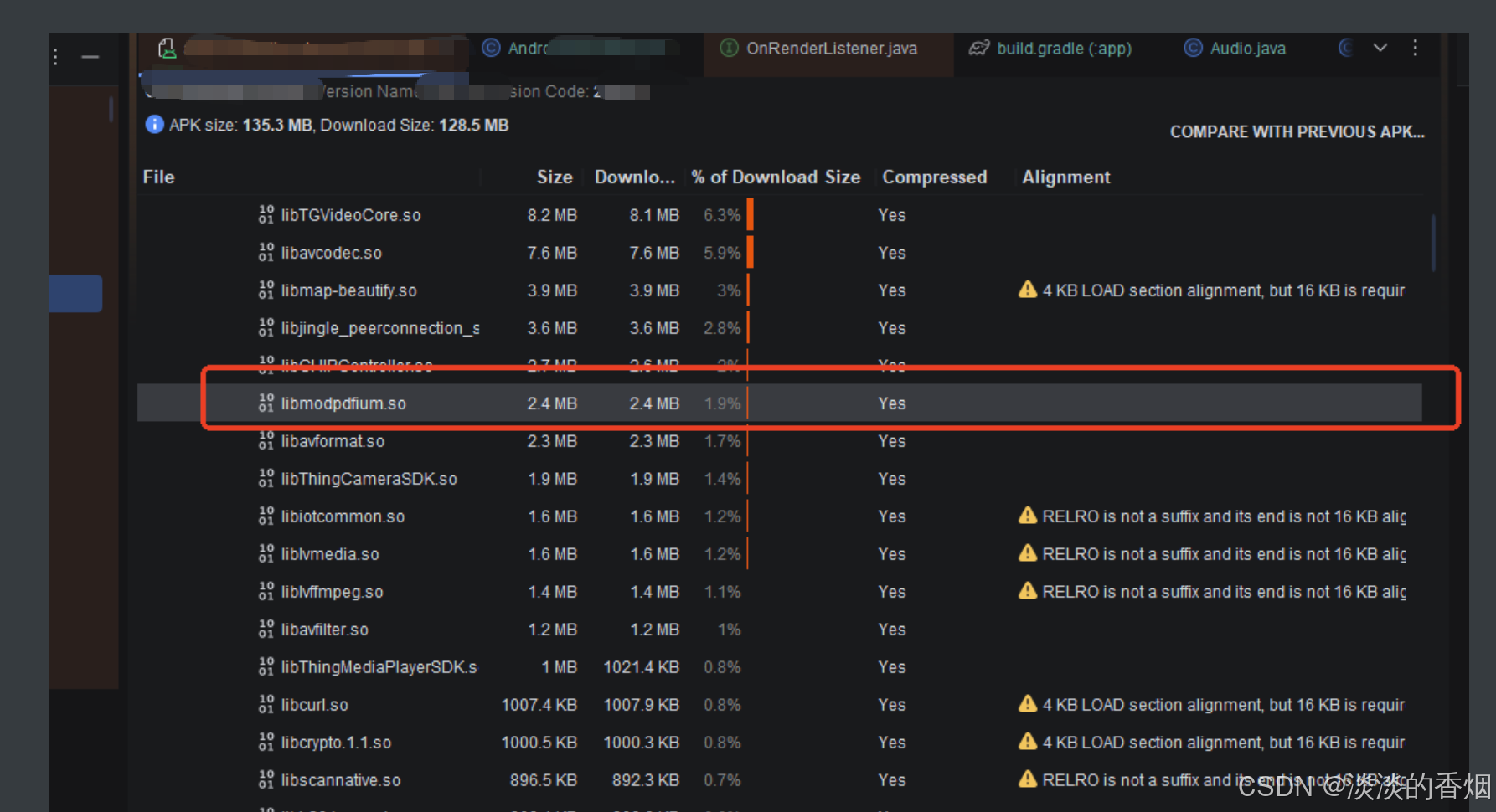Viewport: 1496px width, 812px height.
Task: Click the 1021.4 KB download size cell
Action: pyautogui.click(x=642, y=667)
